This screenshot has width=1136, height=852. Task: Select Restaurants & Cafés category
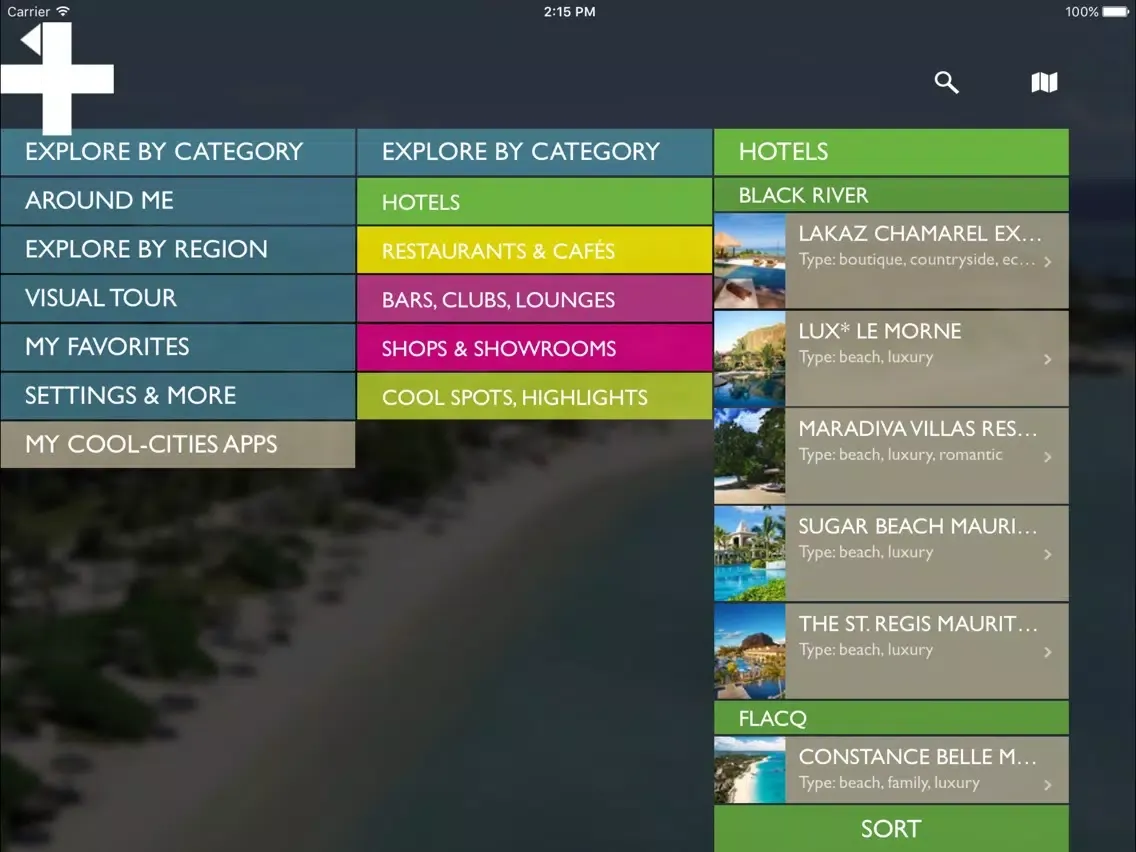click(x=535, y=250)
